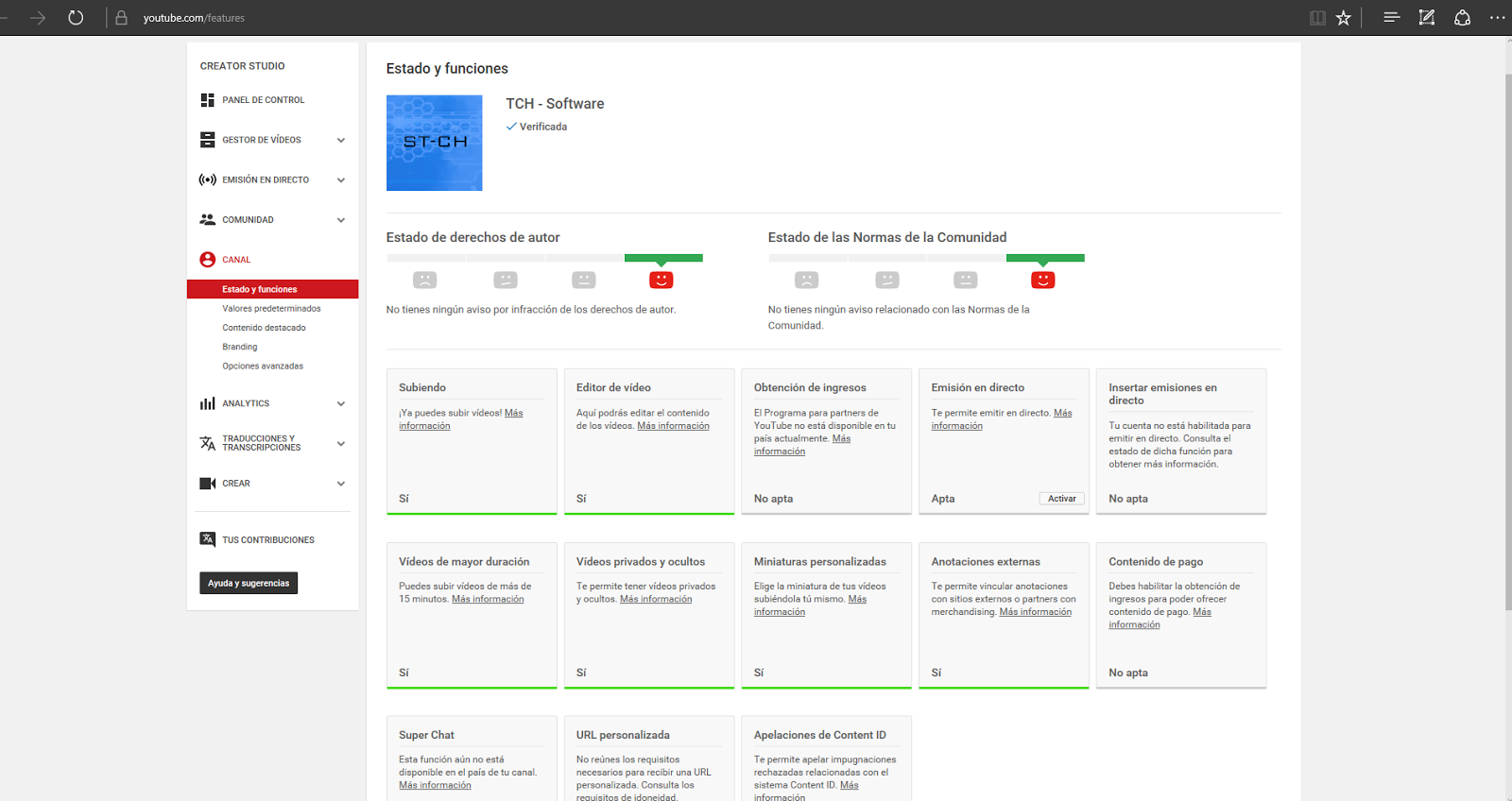Click the Gestor de Vídeos icon
Image resolution: width=1512 pixels, height=801 pixels.
[207, 140]
